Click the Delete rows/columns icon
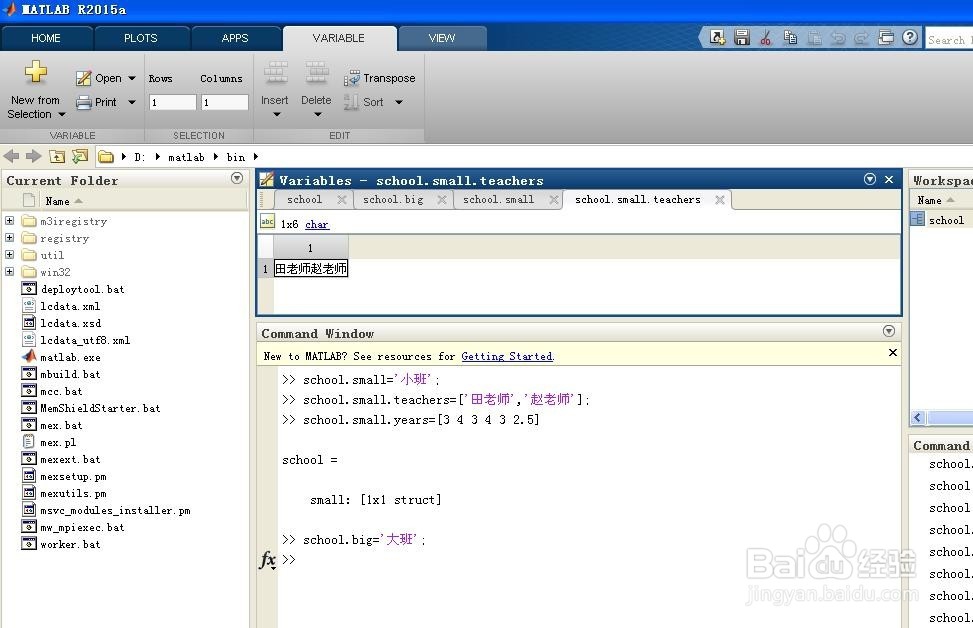The width and height of the screenshot is (973, 628). tap(316, 73)
